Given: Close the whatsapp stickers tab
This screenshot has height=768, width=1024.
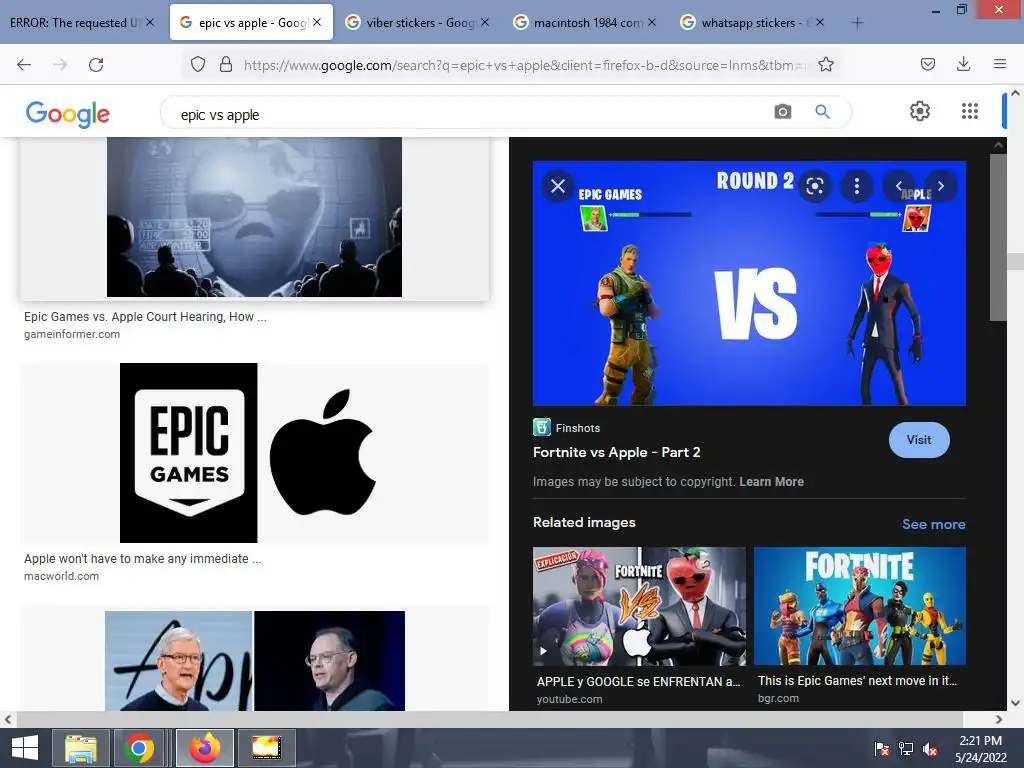Looking at the screenshot, I should point(820,22).
